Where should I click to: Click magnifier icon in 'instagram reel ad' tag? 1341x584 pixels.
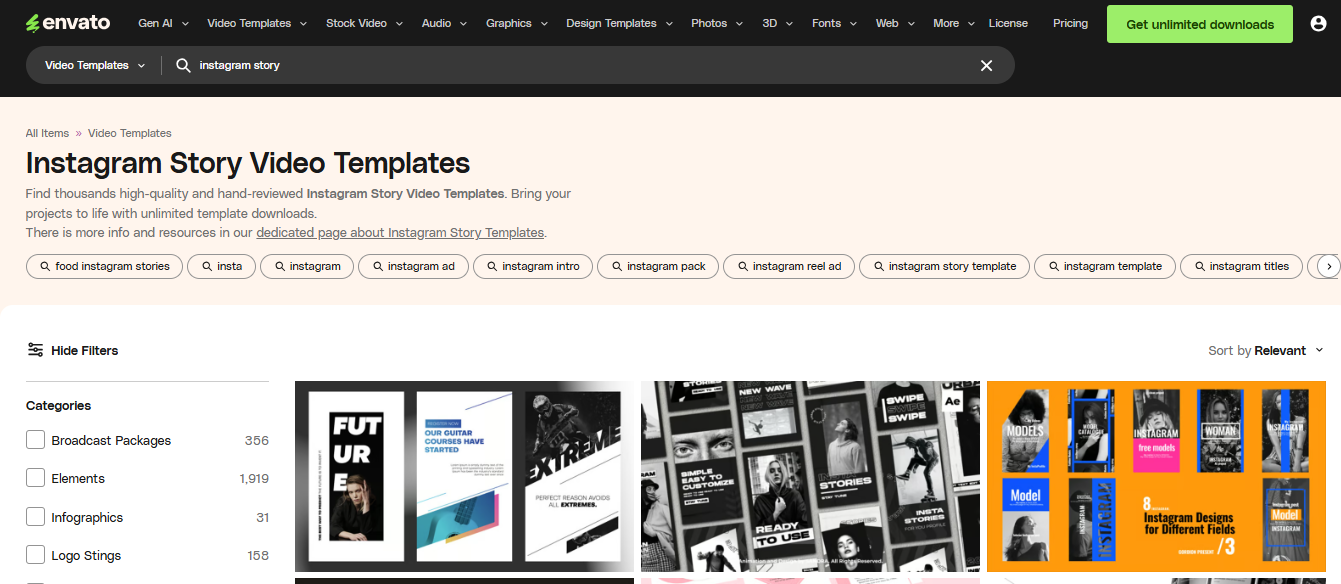[743, 266]
